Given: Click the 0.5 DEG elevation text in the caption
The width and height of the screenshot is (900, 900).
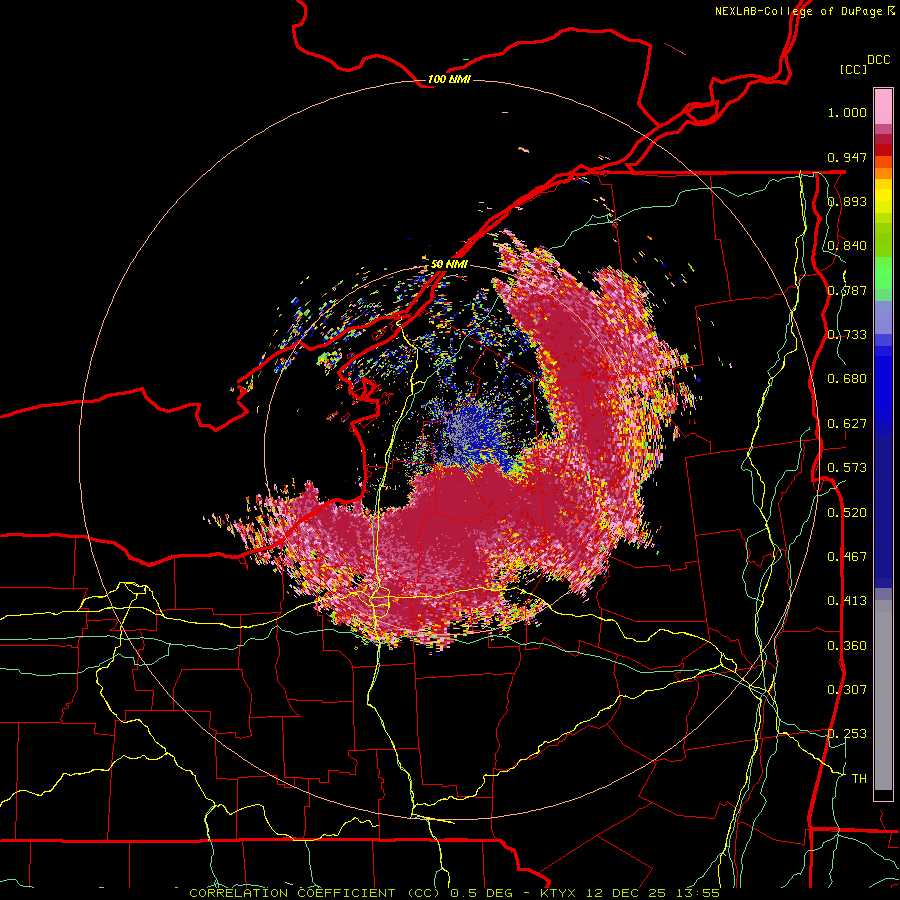Looking at the screenshot, I should coord(480,893).
